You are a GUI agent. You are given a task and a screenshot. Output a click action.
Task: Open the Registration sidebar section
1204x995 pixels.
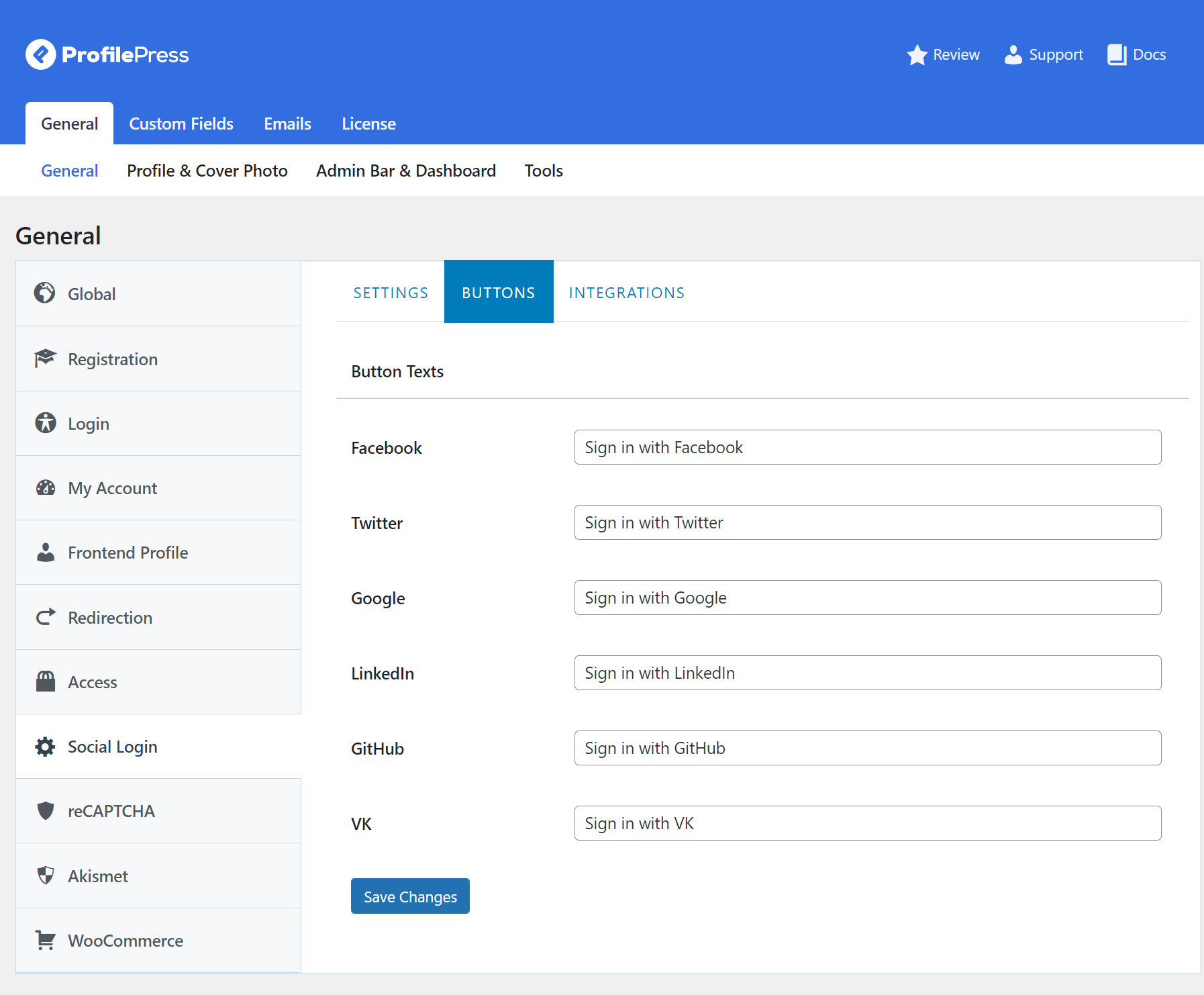click(x=158, y=359)
